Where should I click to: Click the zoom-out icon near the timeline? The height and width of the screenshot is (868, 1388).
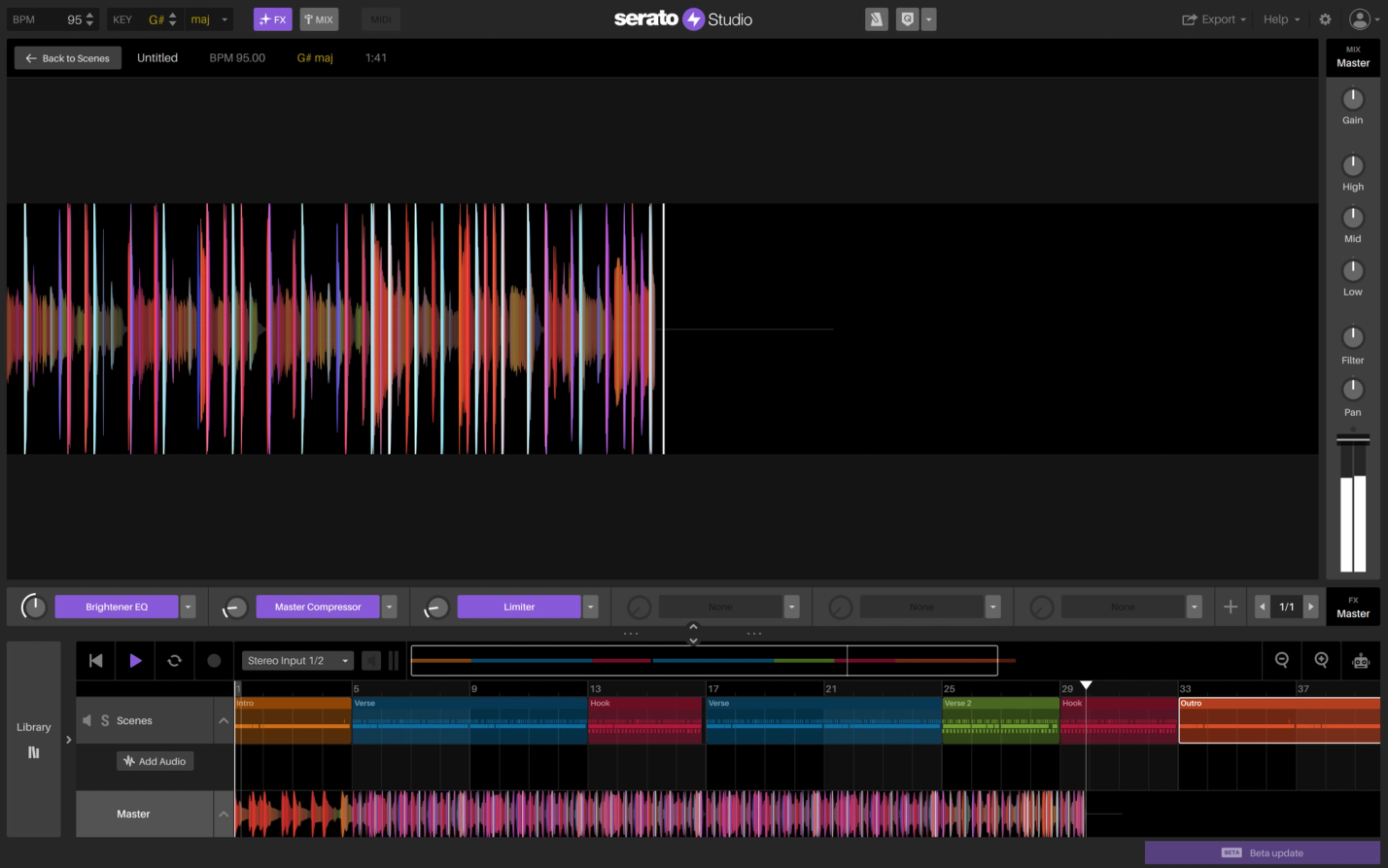tap(1282, 660)
